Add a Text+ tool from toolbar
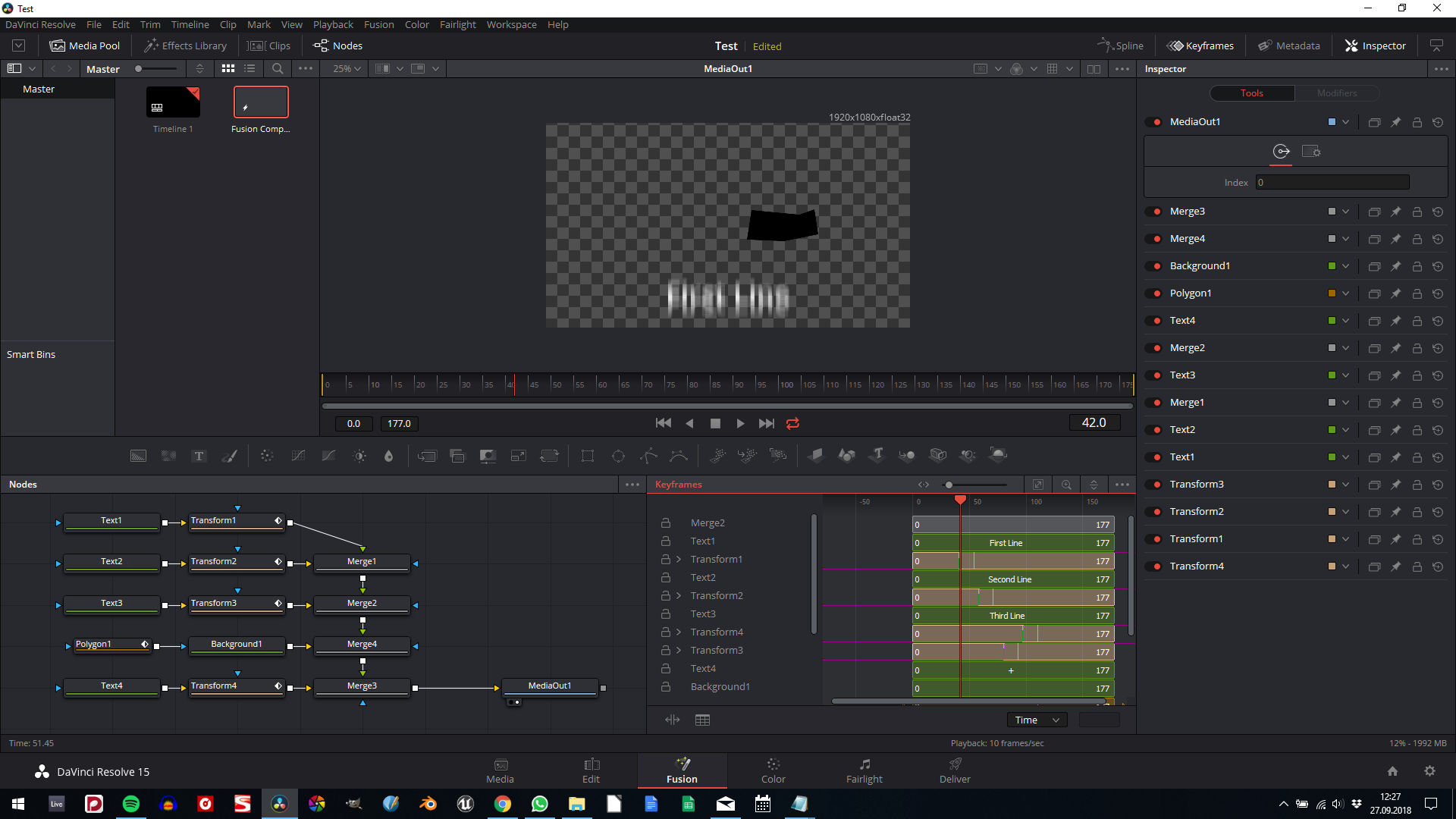This screenshot has width=1456, height=819. pyautogui.click(x=199, y=456)
